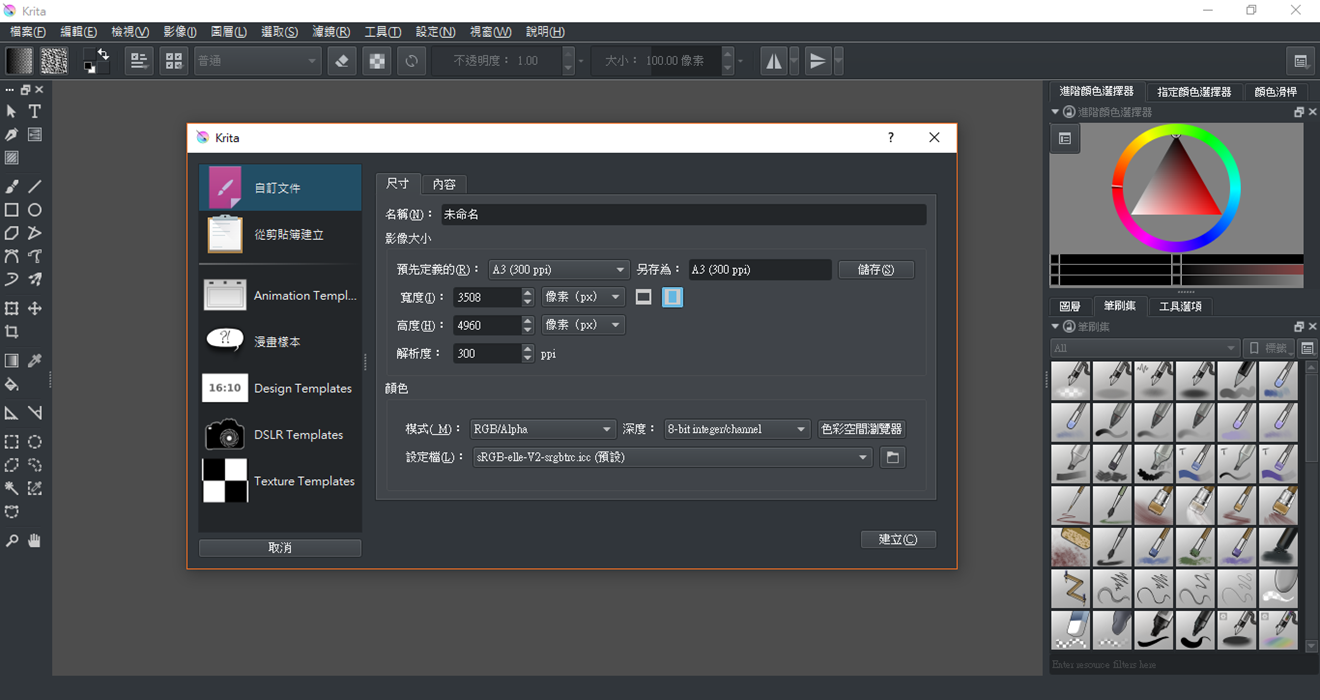Open blending mode dropdown in toolbar
Image resolution: width=1320 pixels, height=700 pixels.
[257, 61]
